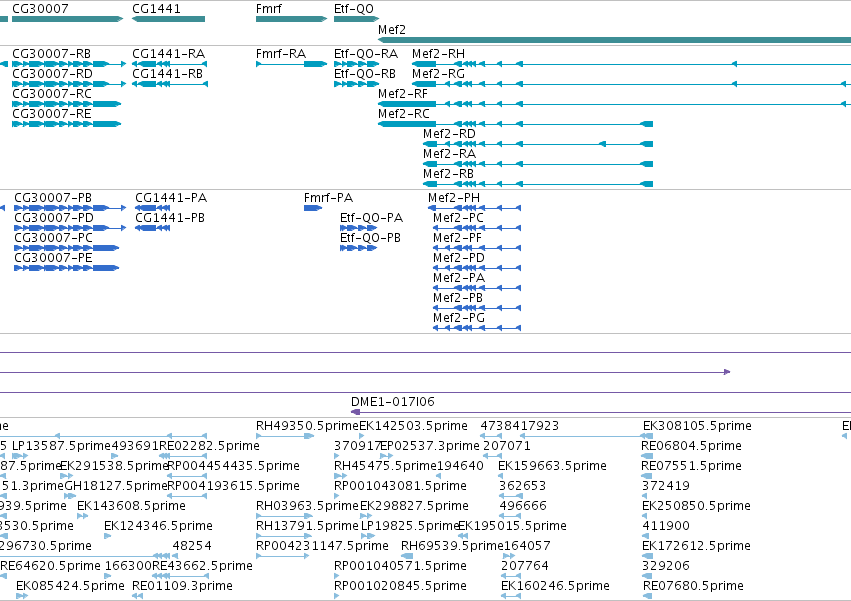Select protein Etf-QO-PA
This screenshot has height=601, width=851.
[358, 228]
